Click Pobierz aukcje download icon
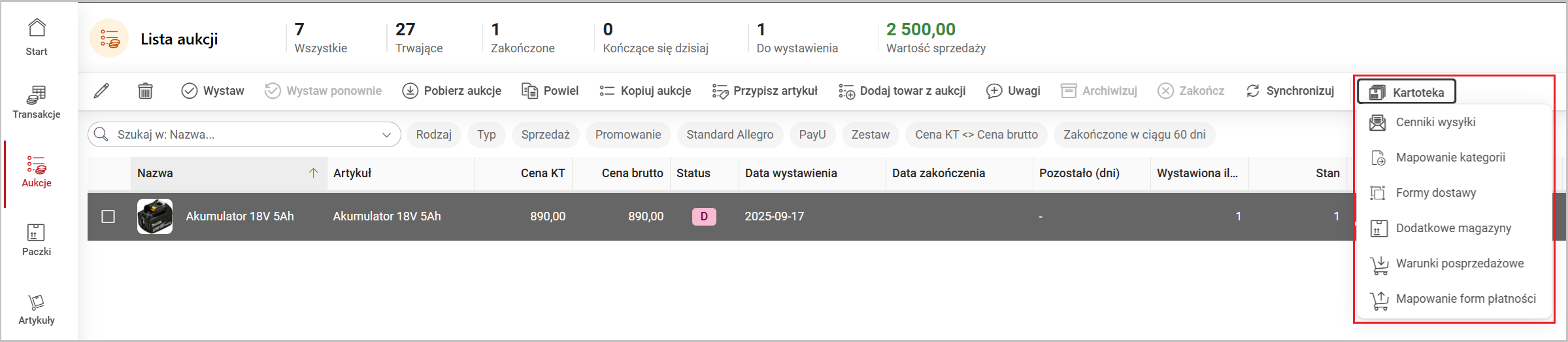This screenshot has width=1568, height=342. pos(410,91)
